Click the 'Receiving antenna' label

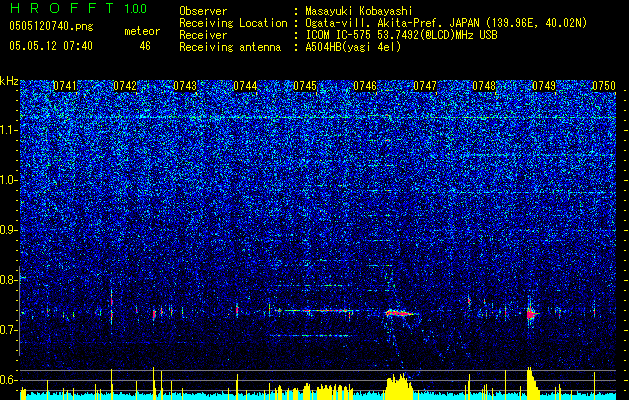click(230, 47)
